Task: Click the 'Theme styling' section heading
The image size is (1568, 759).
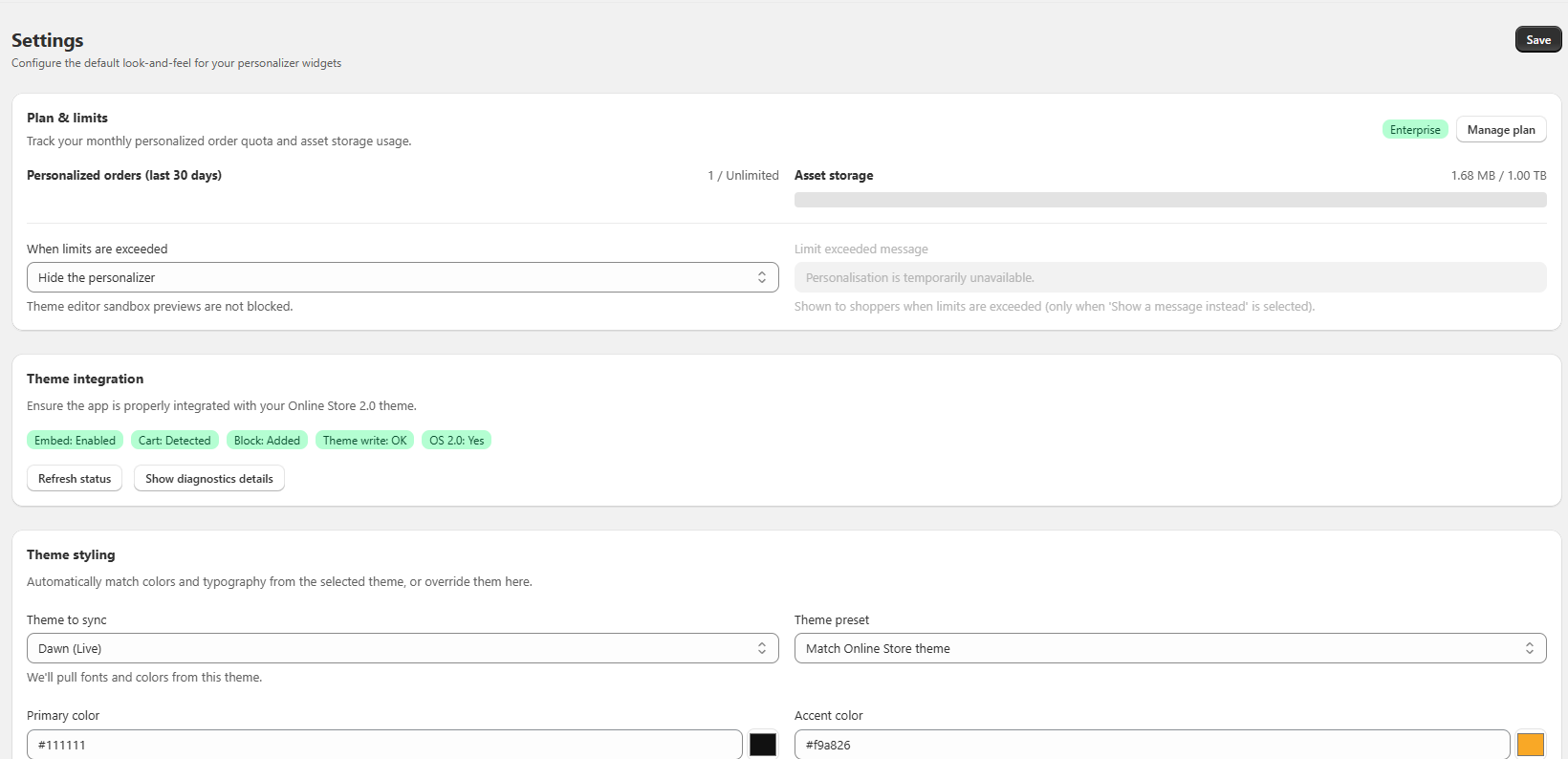Action: coord(71,554)
